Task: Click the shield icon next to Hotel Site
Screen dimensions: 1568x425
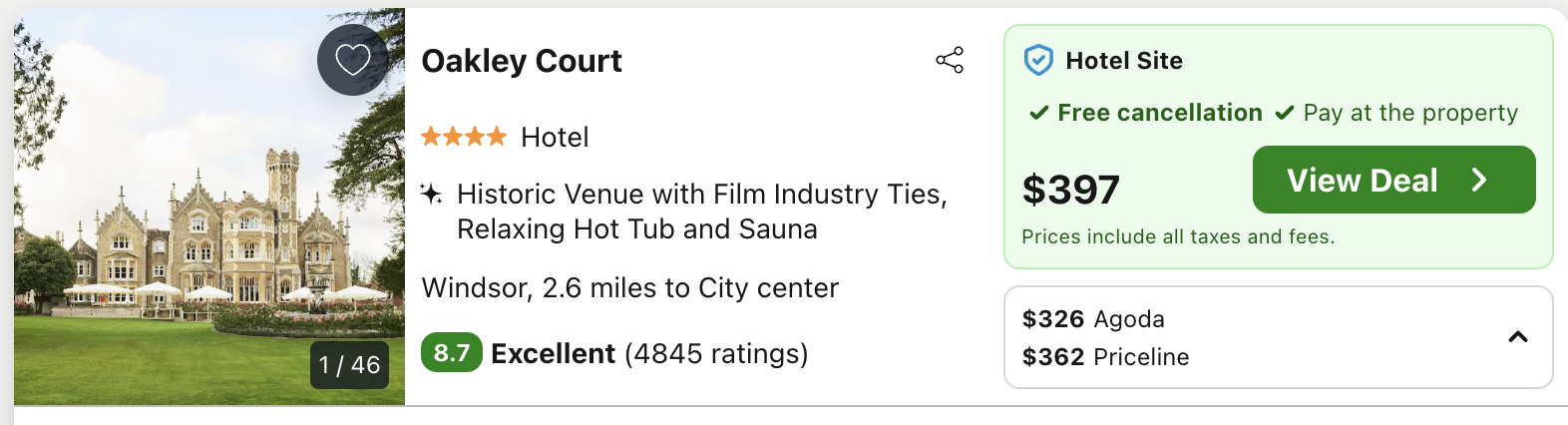Action: click(1038, 61)
